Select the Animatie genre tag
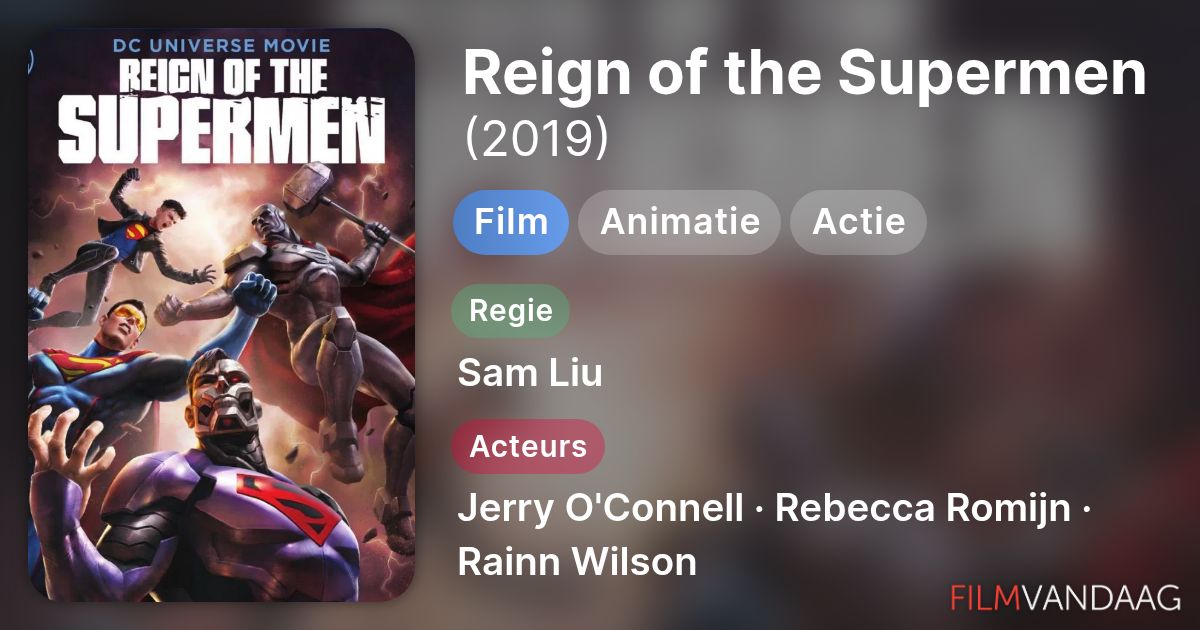1200x630 pixels. [679, 222]
